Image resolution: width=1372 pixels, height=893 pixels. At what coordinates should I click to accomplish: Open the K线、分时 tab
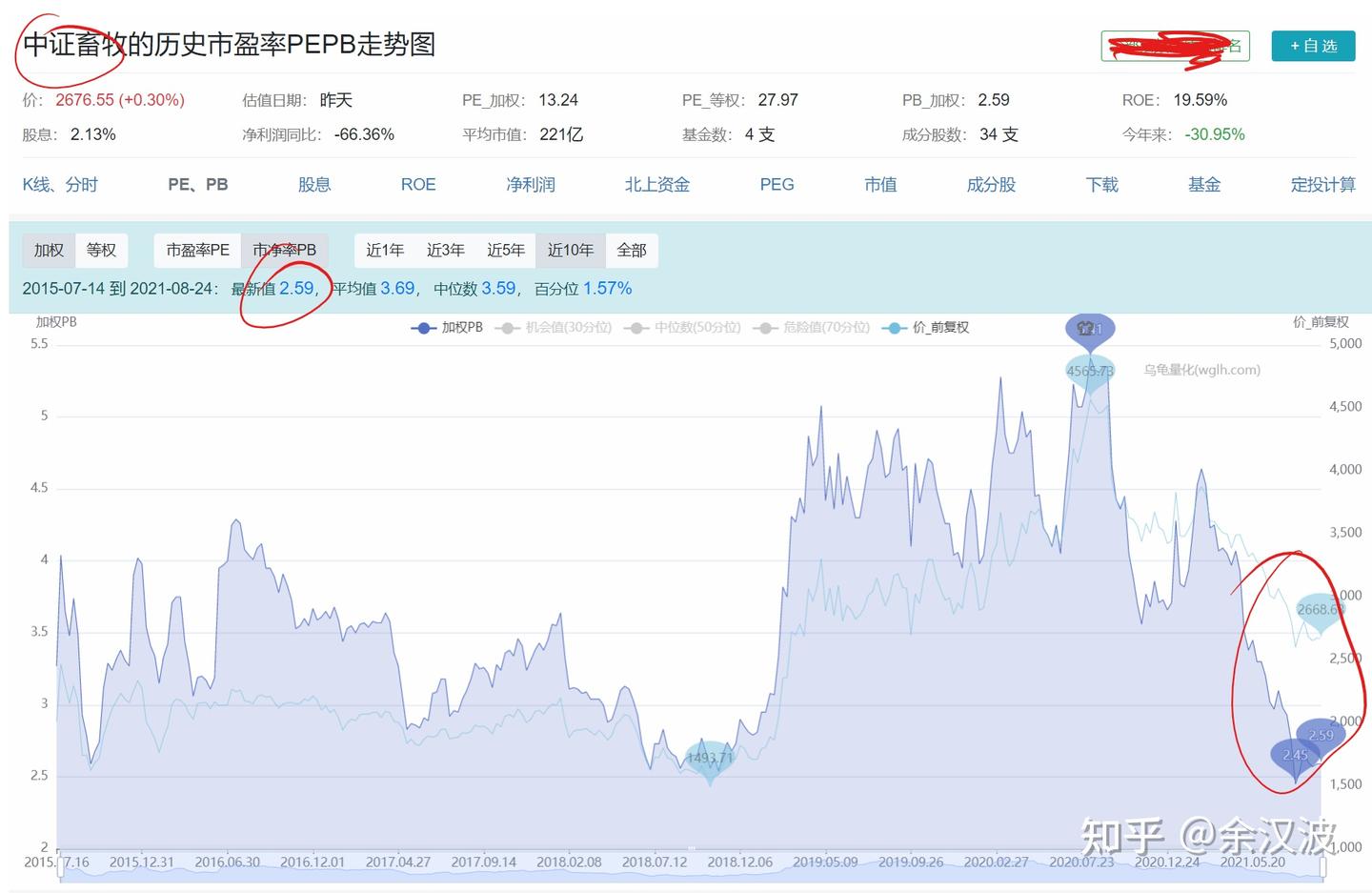pos(60,184)
